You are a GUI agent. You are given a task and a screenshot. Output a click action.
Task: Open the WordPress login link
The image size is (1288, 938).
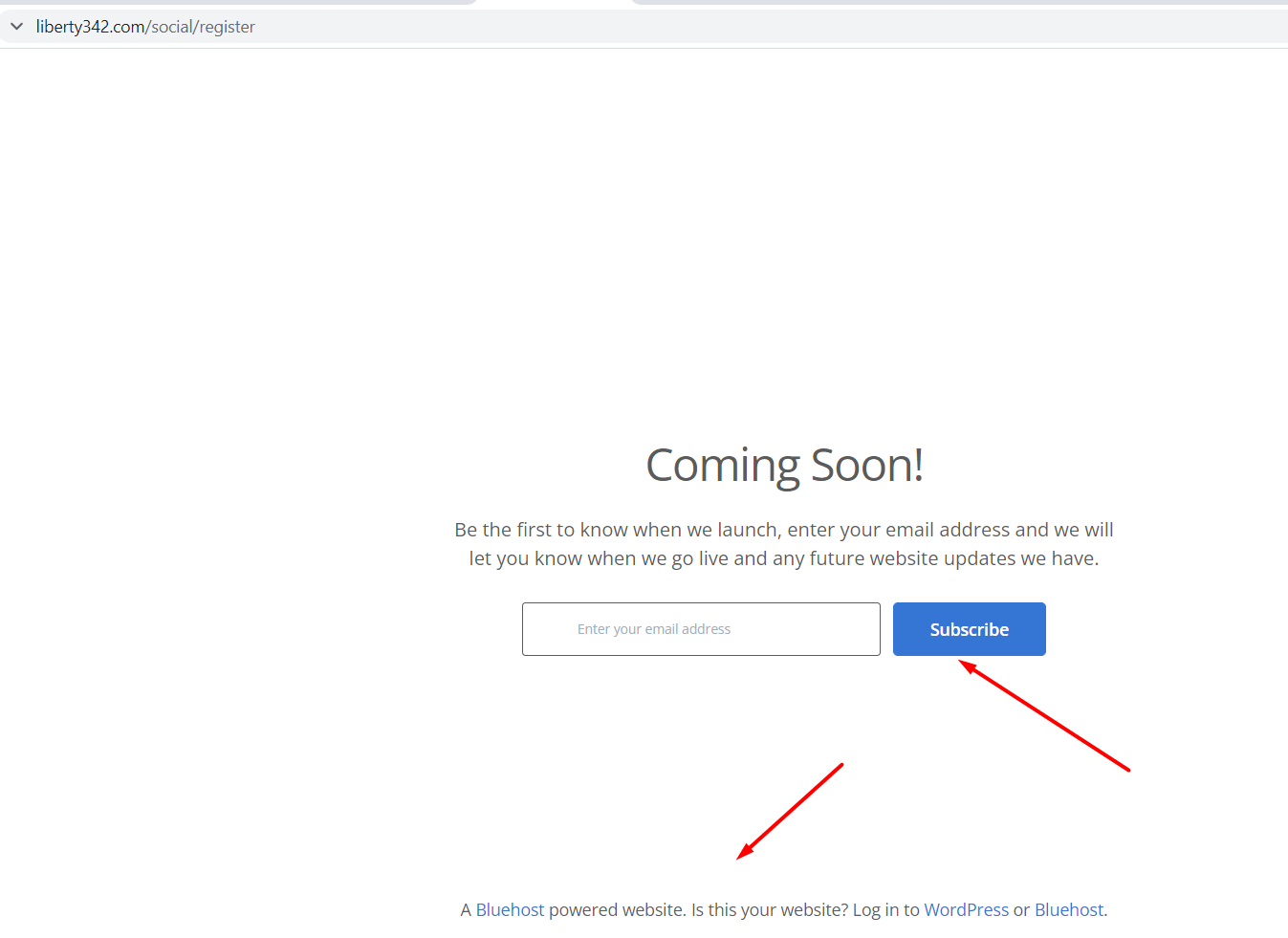pyautogui.click(x=966, y=909)
